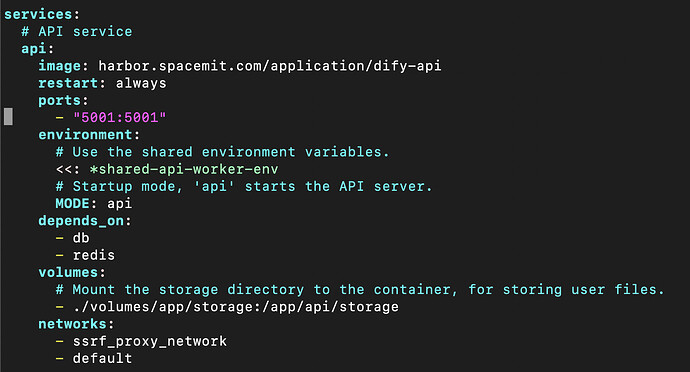
Task: Click the 'default' network entry
Action: pos(102,358)
